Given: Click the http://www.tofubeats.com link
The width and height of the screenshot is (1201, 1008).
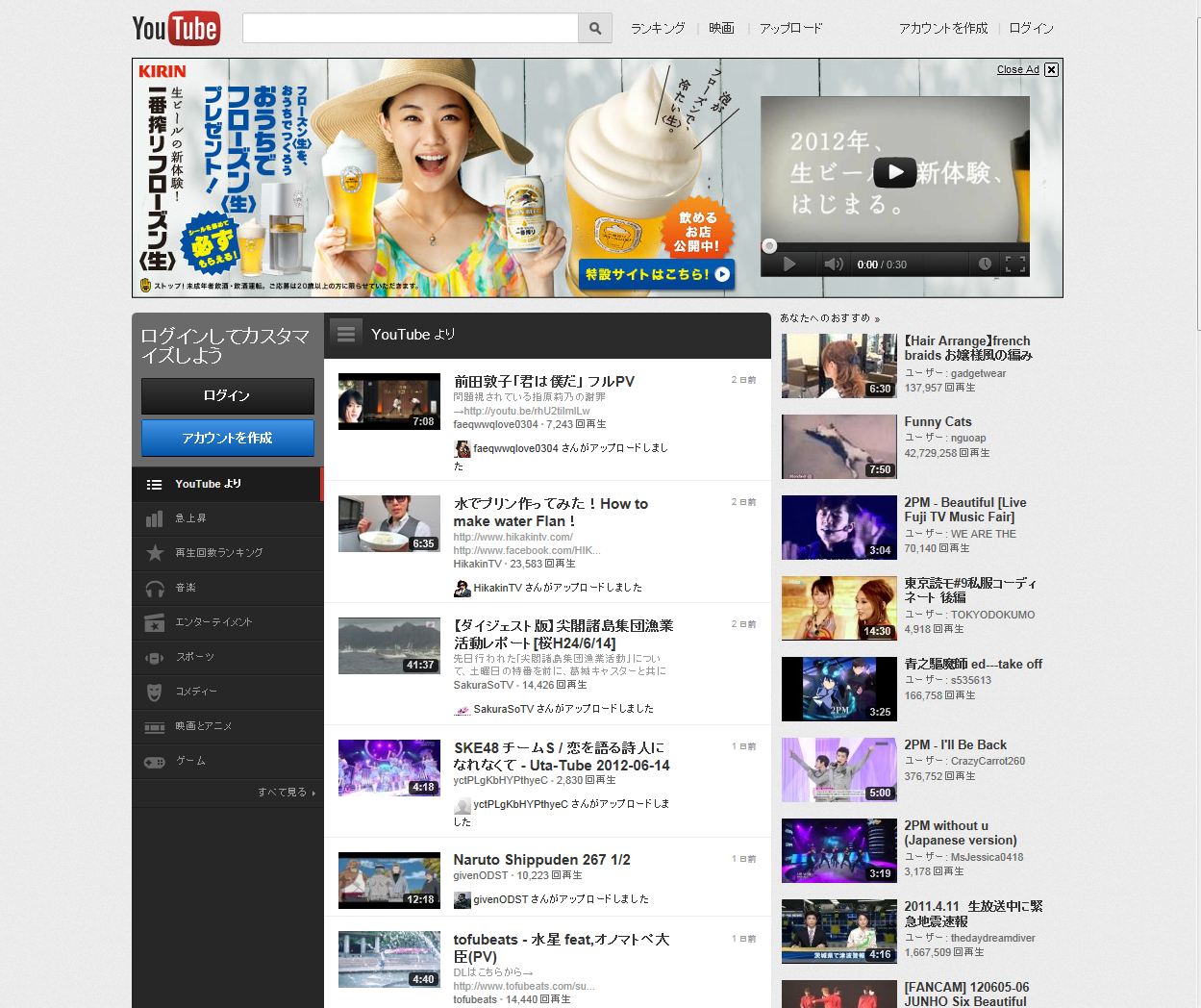Looking at the screenshot, I should click(525, 986).
